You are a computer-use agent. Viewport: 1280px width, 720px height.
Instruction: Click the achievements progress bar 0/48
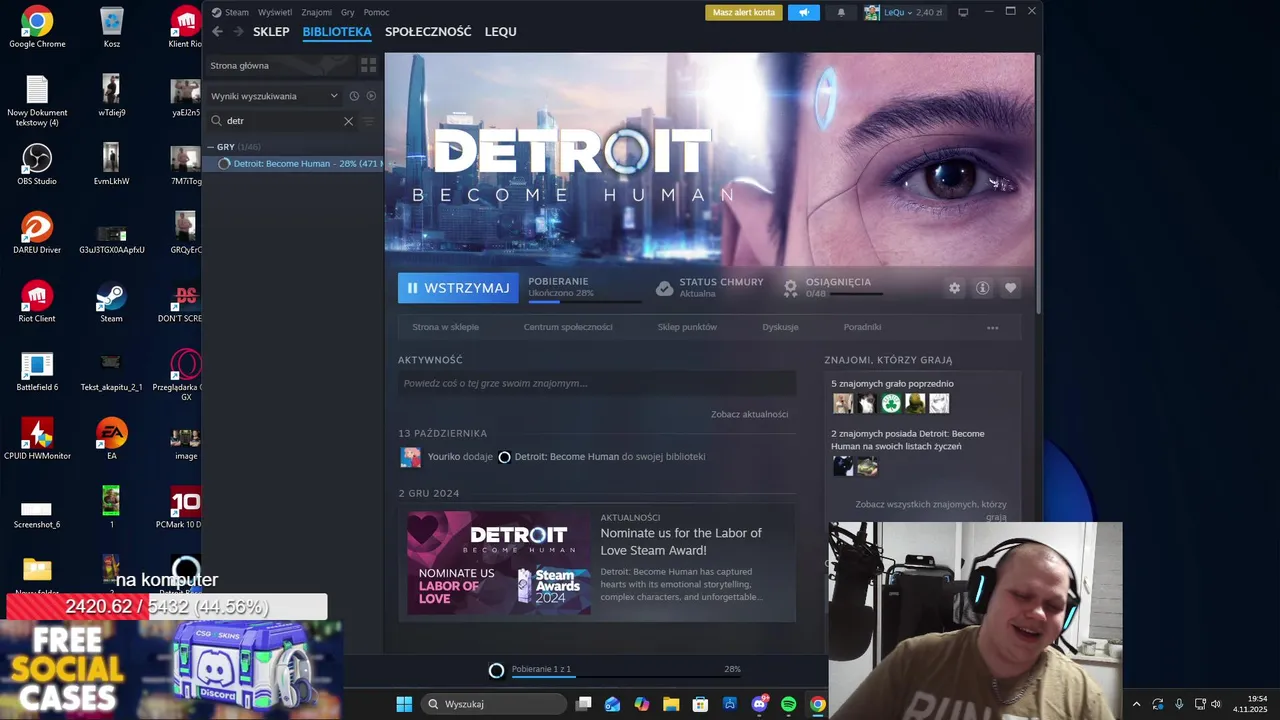(856, 294)
